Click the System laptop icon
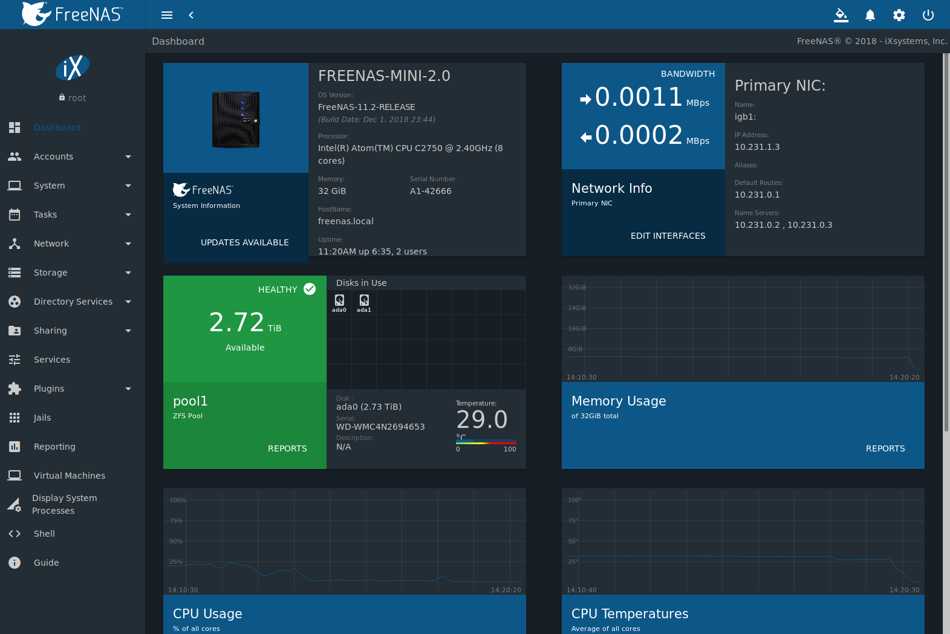Screen dimensions: 950x634 coord(15,185)
